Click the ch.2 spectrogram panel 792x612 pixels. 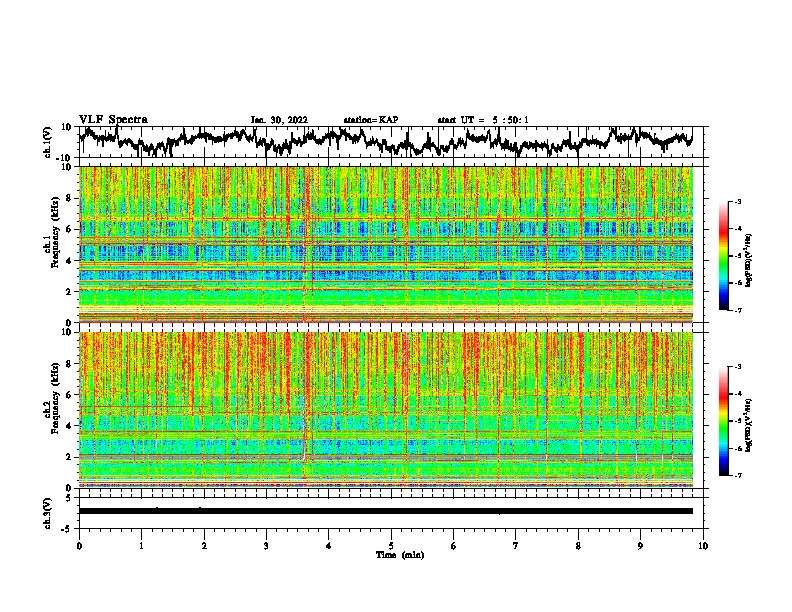click(386, 410)
